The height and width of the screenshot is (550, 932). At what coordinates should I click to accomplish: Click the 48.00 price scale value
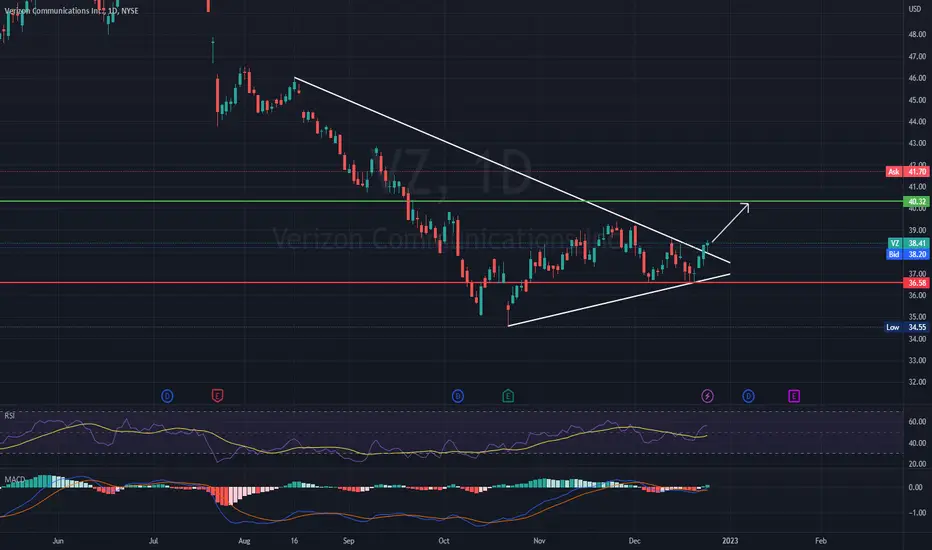[x=917, y=34]
